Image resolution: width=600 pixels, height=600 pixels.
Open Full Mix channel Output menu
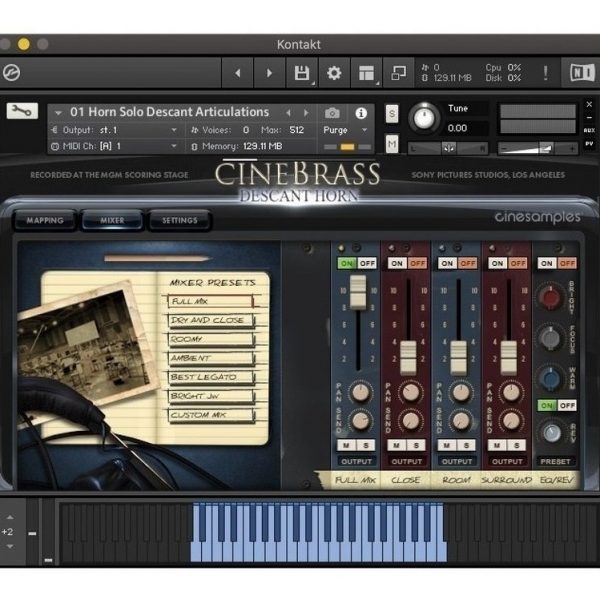click(357, 461)
